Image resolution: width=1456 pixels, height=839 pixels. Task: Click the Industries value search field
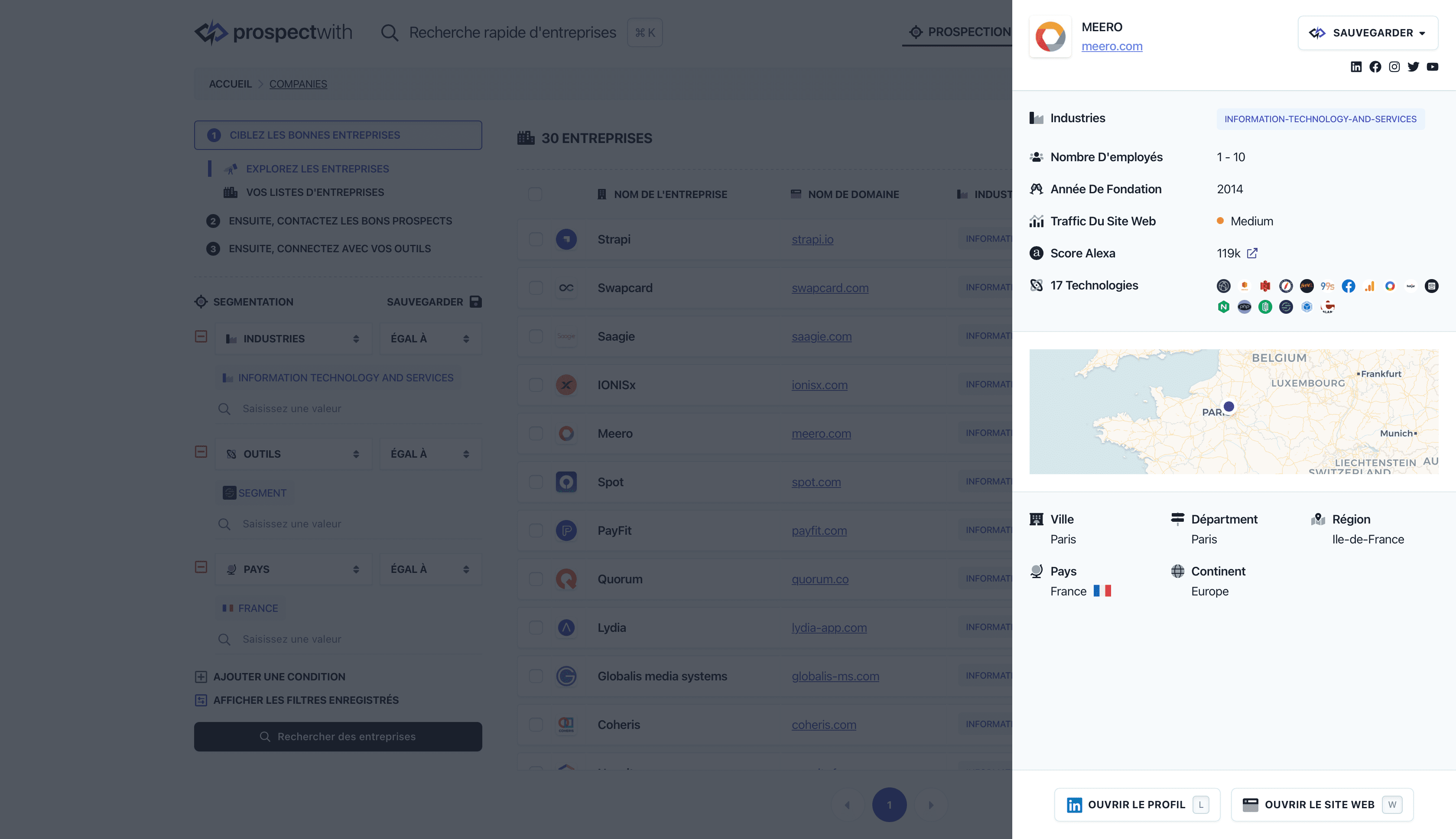pyautogui.click(x=348, y=409)
